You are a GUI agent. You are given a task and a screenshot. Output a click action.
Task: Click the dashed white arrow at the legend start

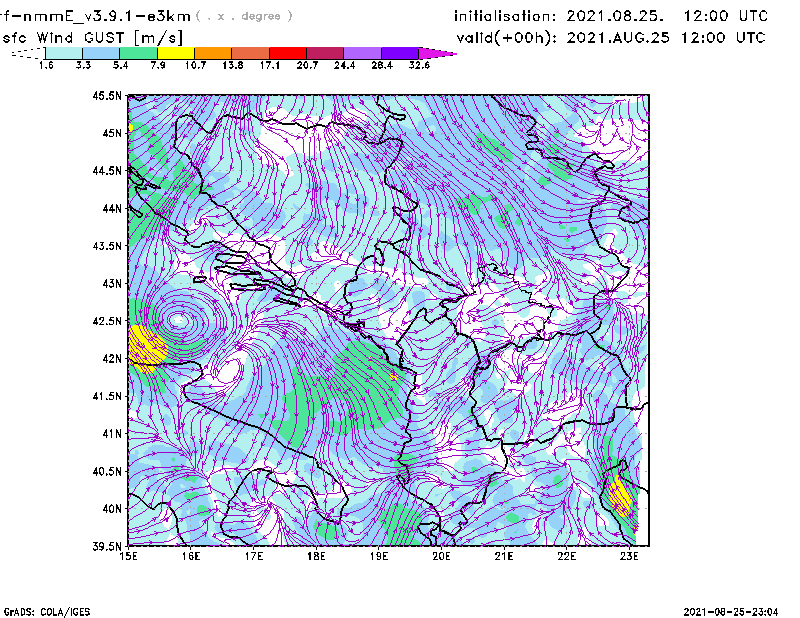[x=28, y=53]
